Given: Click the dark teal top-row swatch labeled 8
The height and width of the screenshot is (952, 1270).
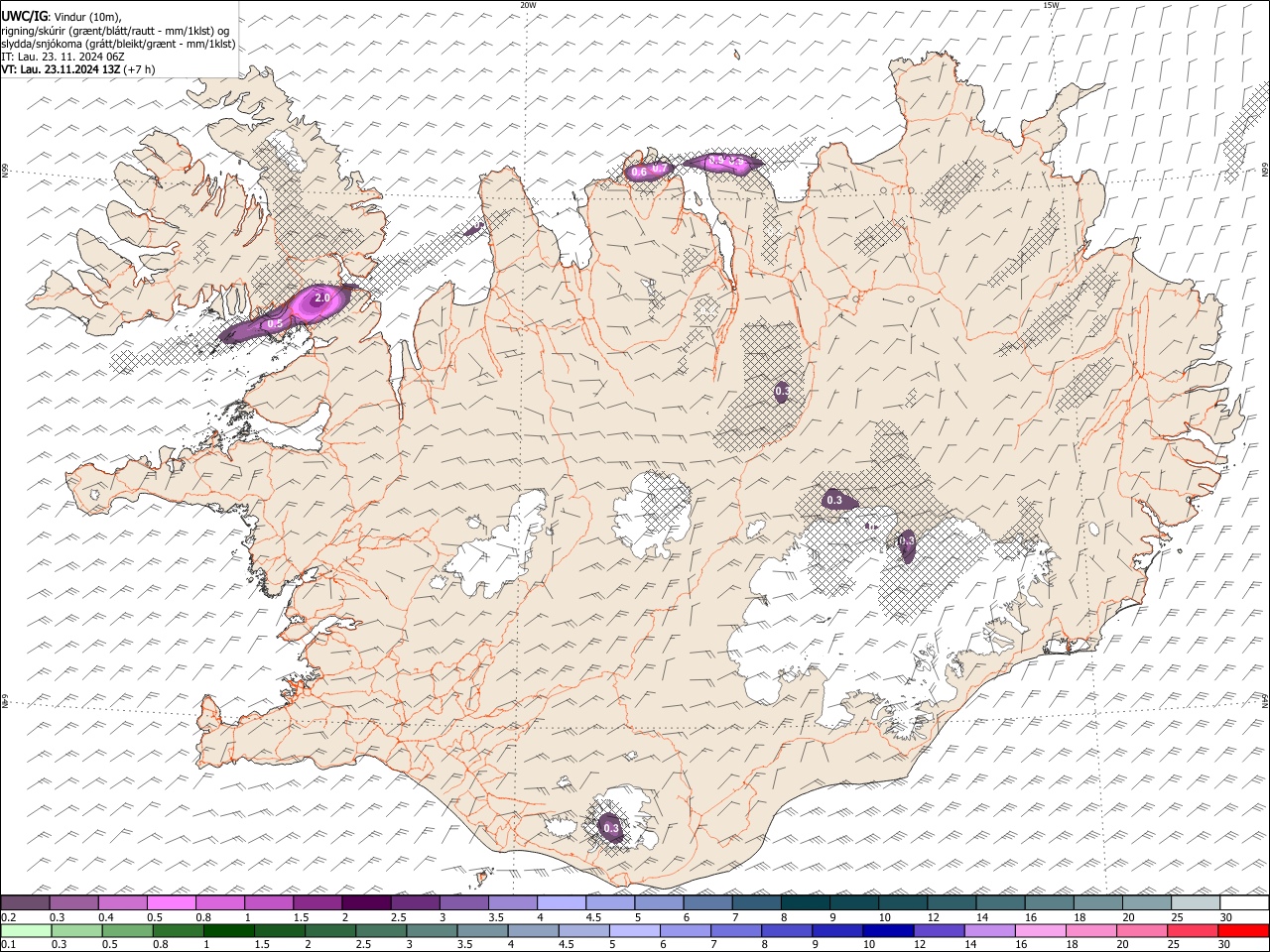Looking at the screenshot, I should [806, 903].
